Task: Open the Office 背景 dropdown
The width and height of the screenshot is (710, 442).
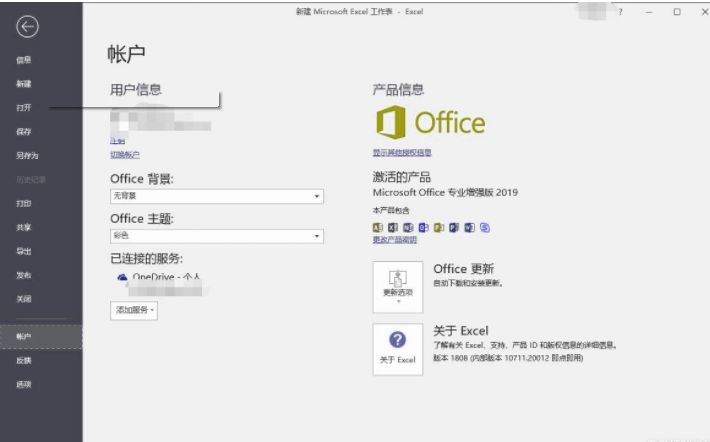Action: pos(217,196)
